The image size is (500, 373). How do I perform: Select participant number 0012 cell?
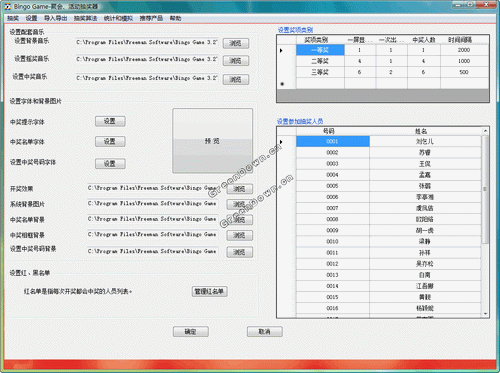pyautogui.click(x=333, y=264)
